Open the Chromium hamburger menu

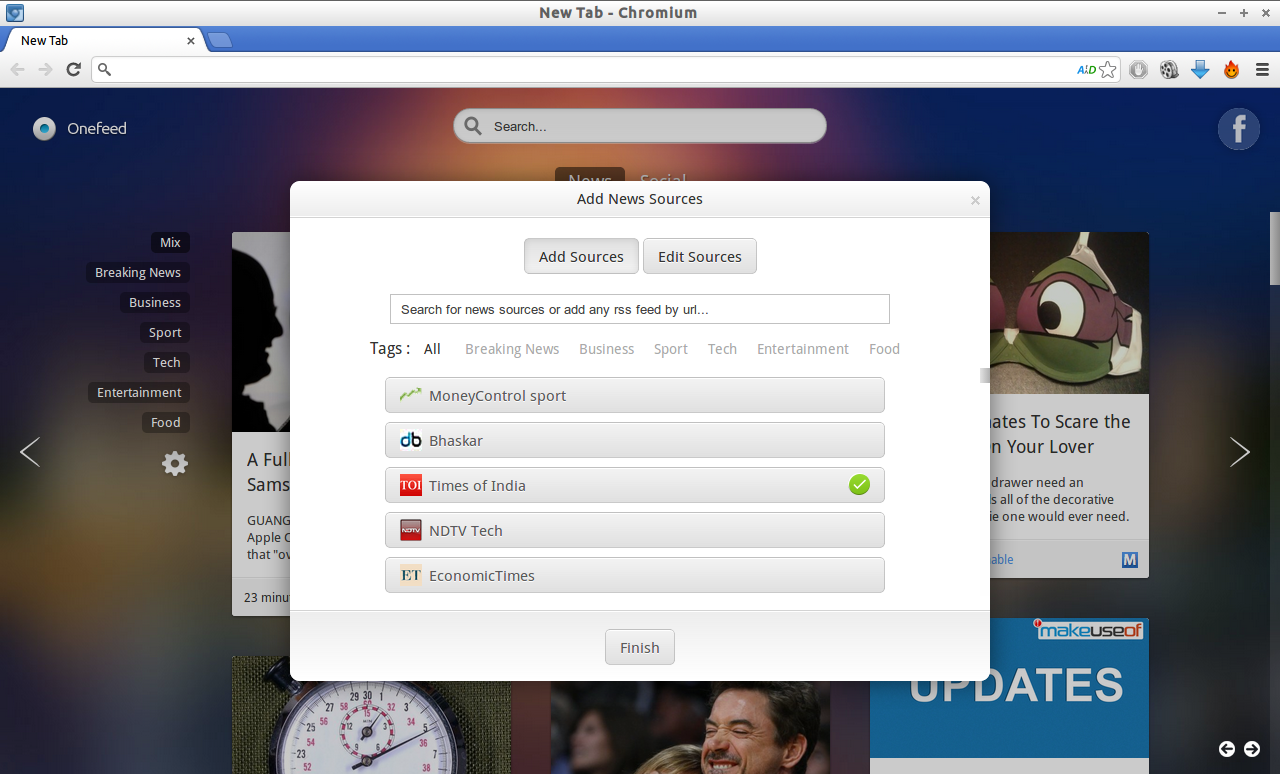[x=1262, y=69]
